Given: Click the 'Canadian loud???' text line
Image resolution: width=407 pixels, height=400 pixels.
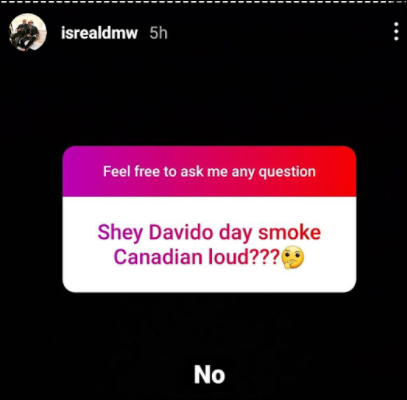Looking at the screenshot, I should (197, 258).
